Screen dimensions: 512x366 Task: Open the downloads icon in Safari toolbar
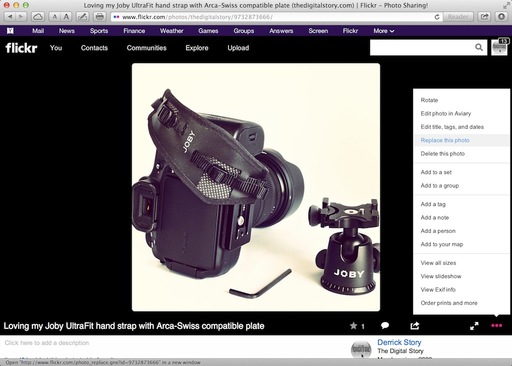(501, 16)
